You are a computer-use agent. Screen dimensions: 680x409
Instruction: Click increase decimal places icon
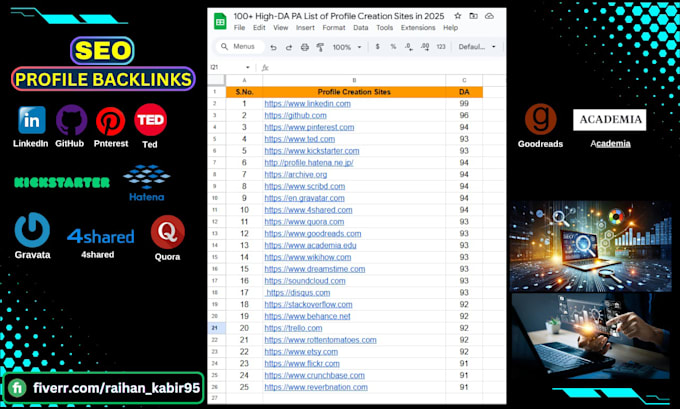click(x=425, y=47)
